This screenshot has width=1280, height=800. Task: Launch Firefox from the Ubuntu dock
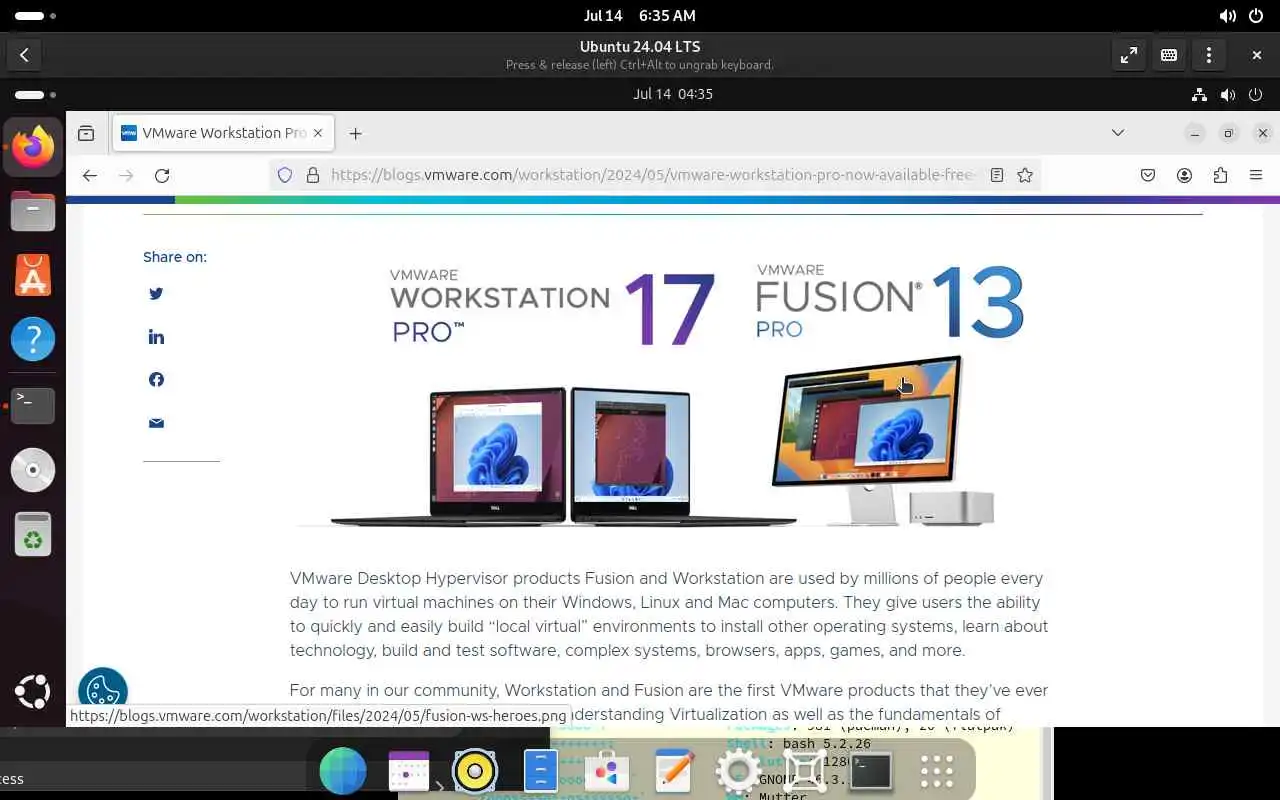point(33,148)
